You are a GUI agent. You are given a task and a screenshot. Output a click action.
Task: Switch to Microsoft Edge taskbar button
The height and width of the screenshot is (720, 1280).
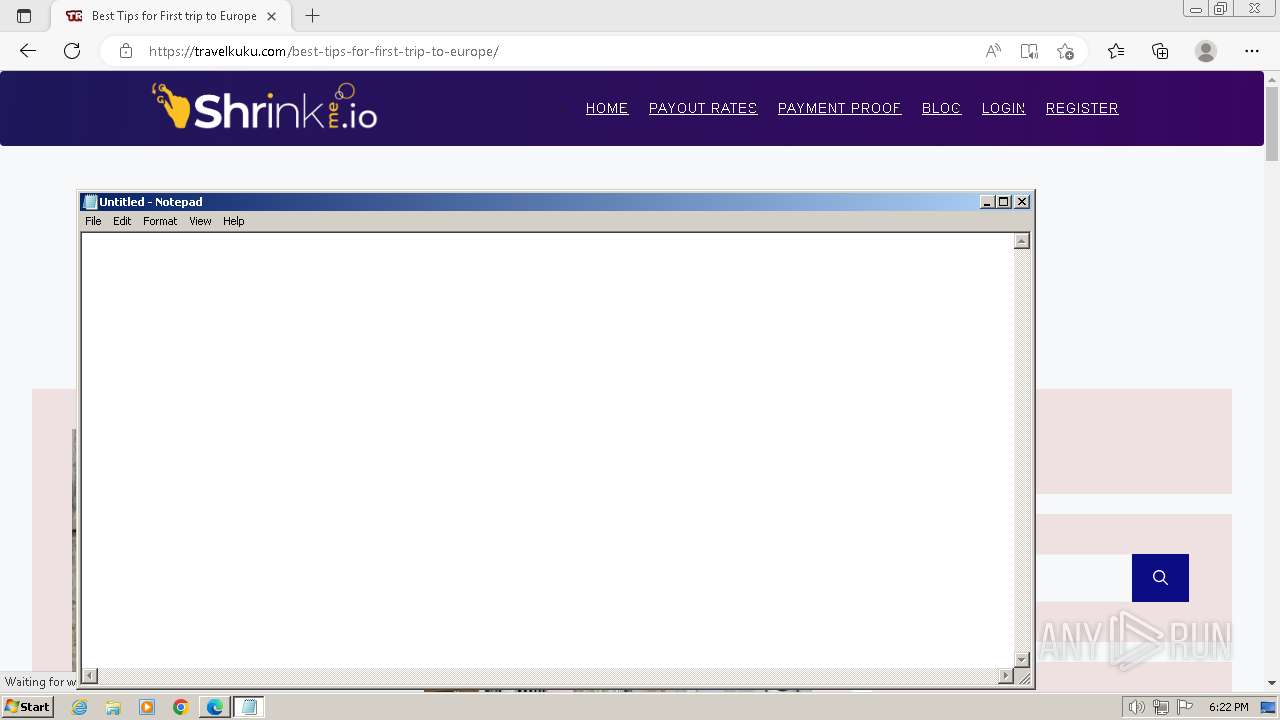point(215,707)
